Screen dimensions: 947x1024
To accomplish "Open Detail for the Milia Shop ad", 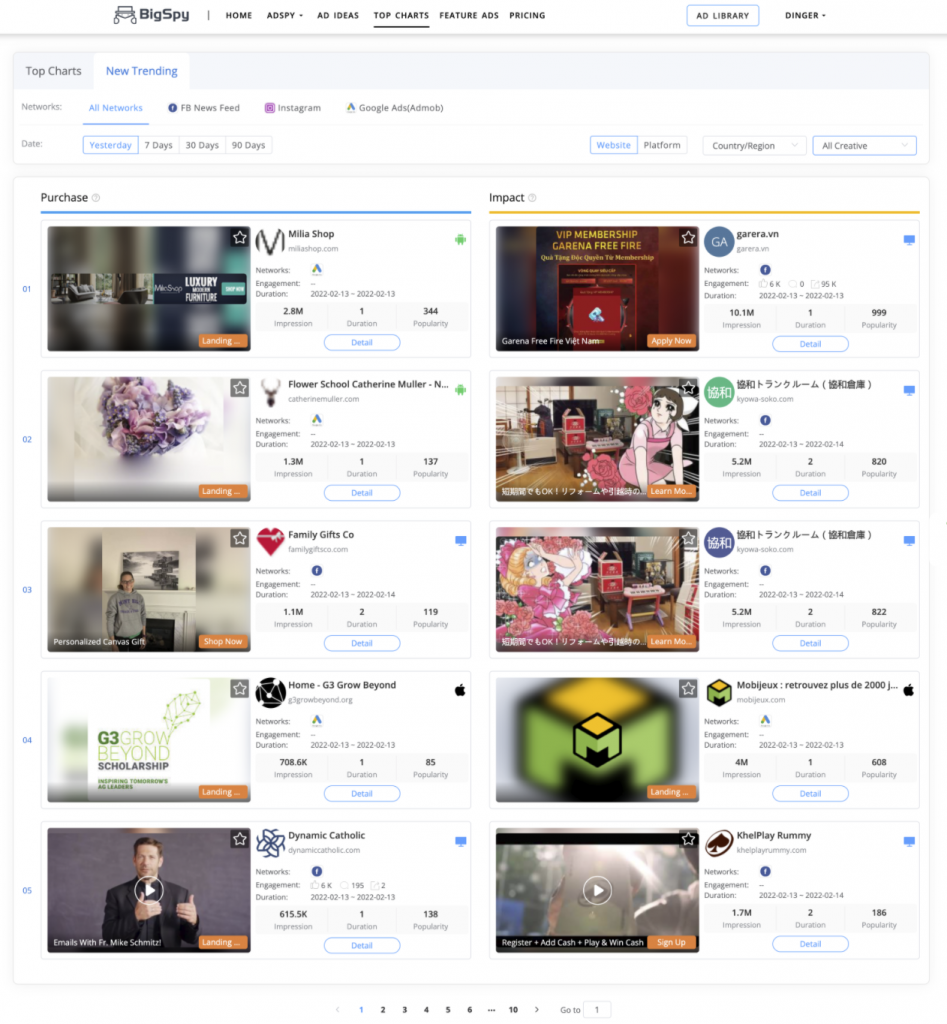I will (362, 342).
